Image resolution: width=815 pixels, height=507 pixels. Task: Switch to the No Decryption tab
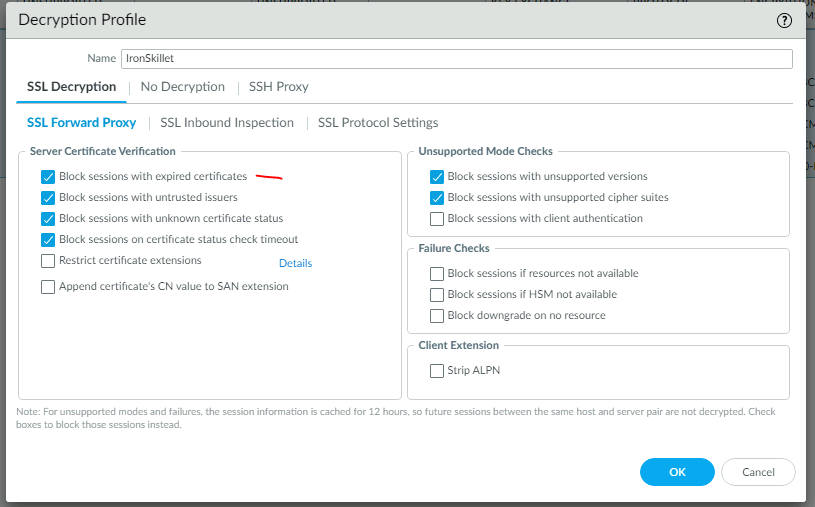coord(182,87)
